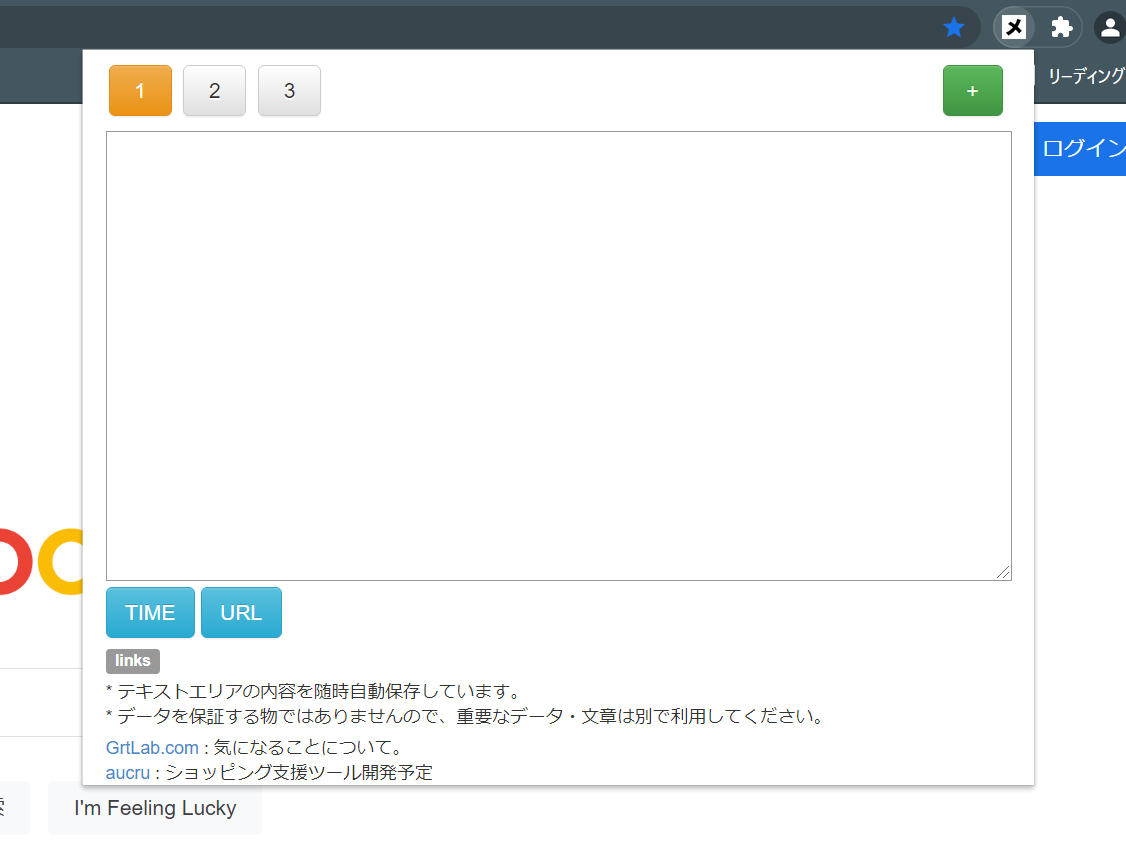The image size is (1126, 844).
Task: Click the text ショッピング支援ツール開発予定
Action: point(299,773)
